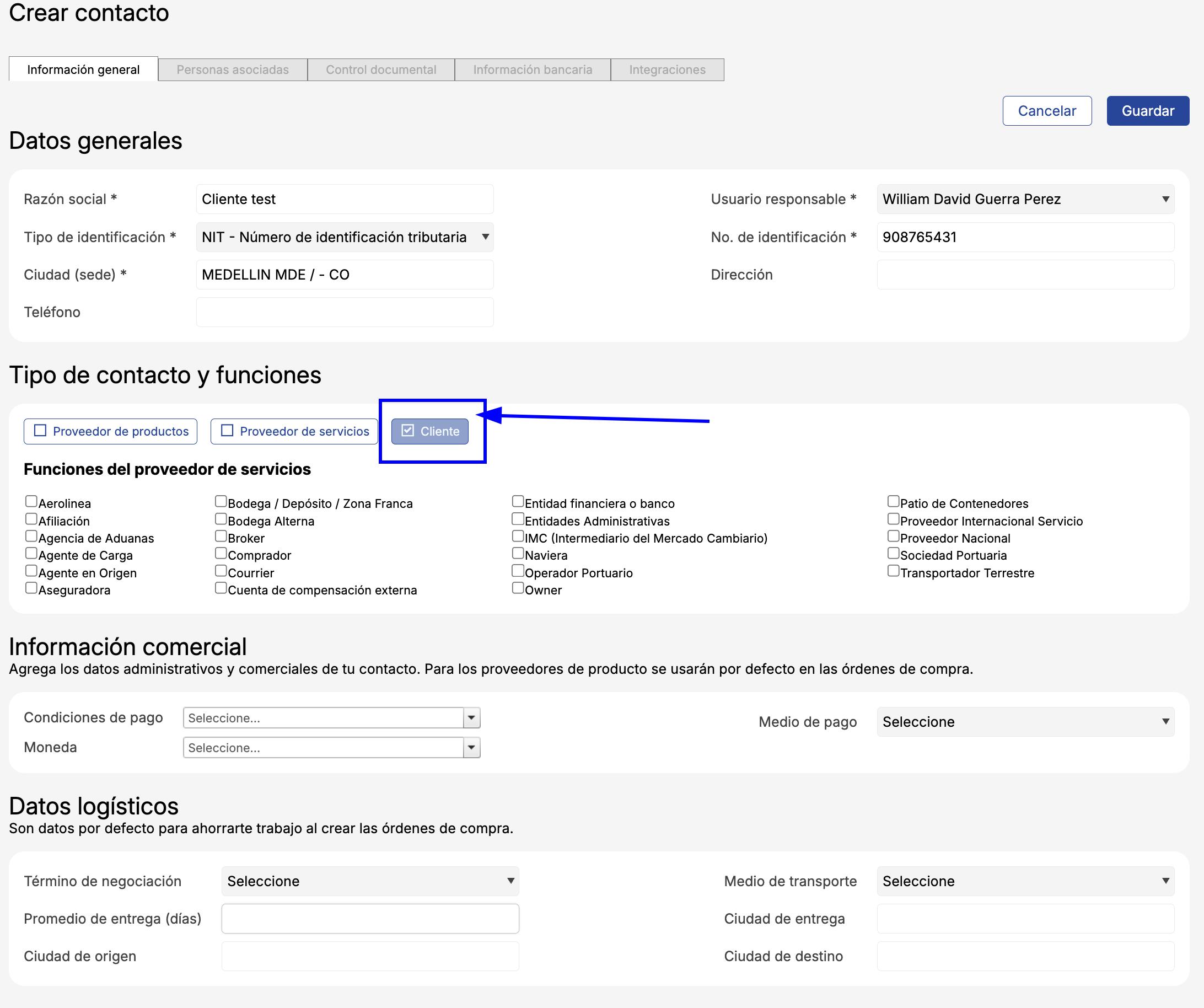The width and height of the screenshot is (1204, 1008).
Task: Toggle Proveedor de servicios contact type
Action: (294, 431)
